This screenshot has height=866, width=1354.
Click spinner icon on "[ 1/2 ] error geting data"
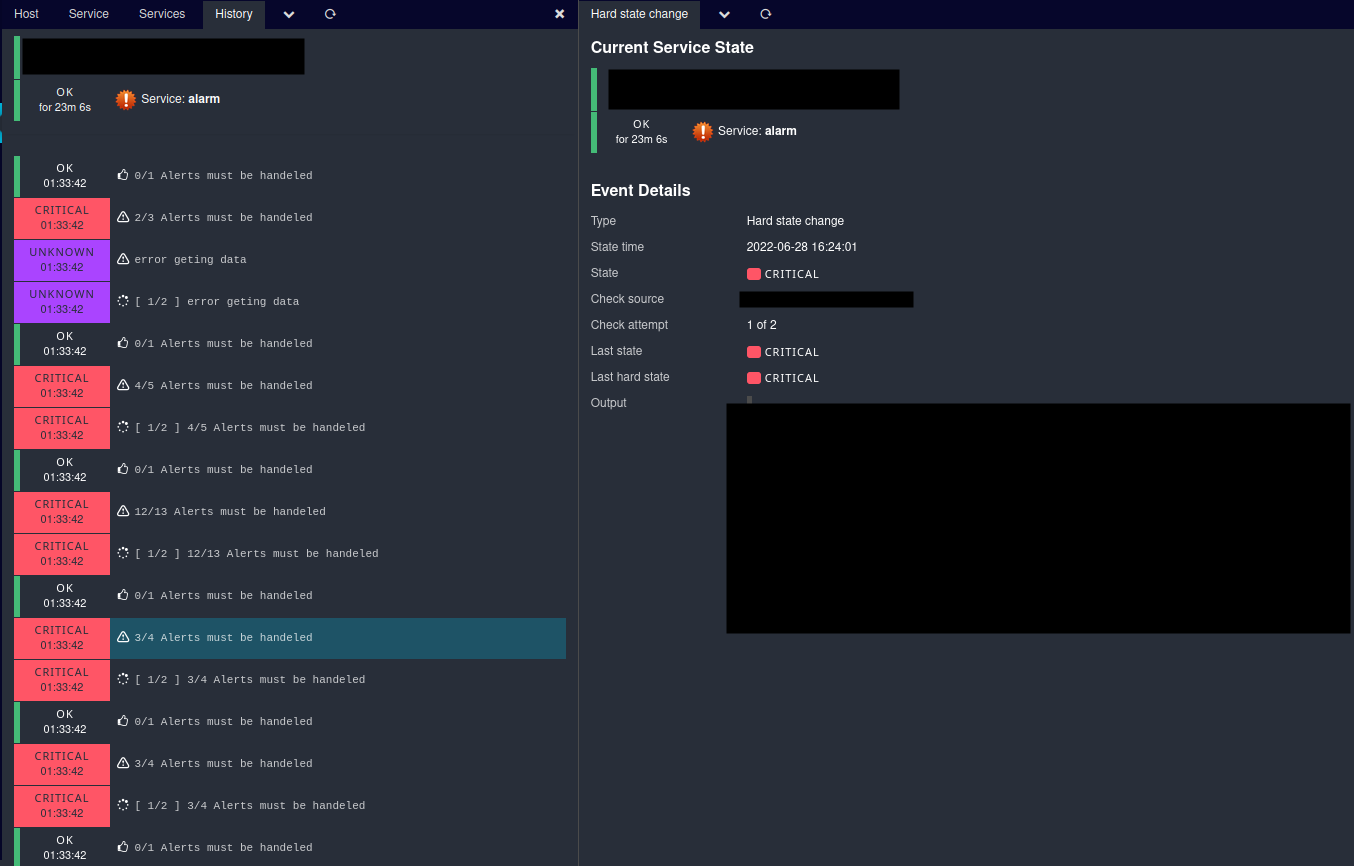(123, 301)
